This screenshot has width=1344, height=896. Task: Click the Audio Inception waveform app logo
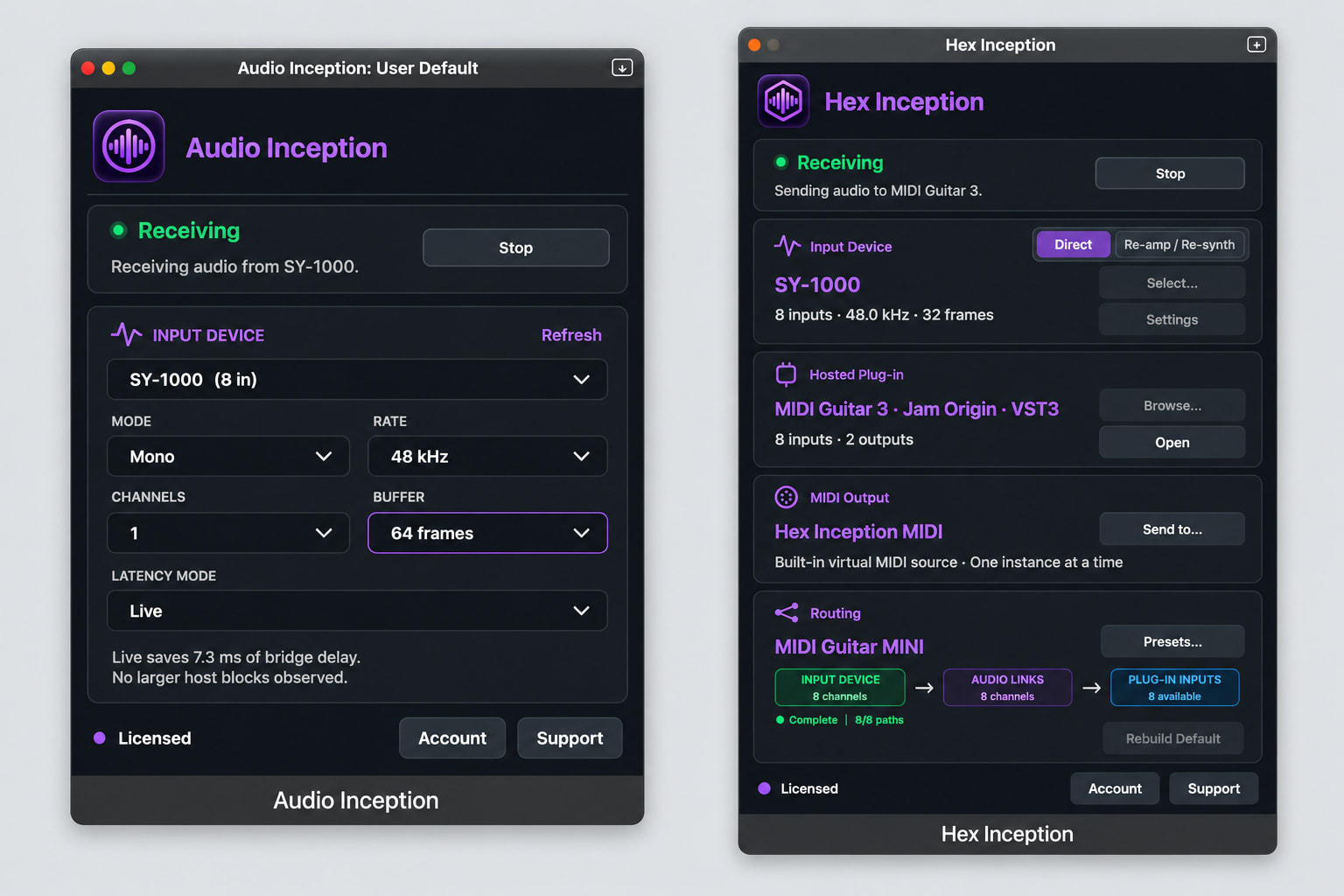129,146
